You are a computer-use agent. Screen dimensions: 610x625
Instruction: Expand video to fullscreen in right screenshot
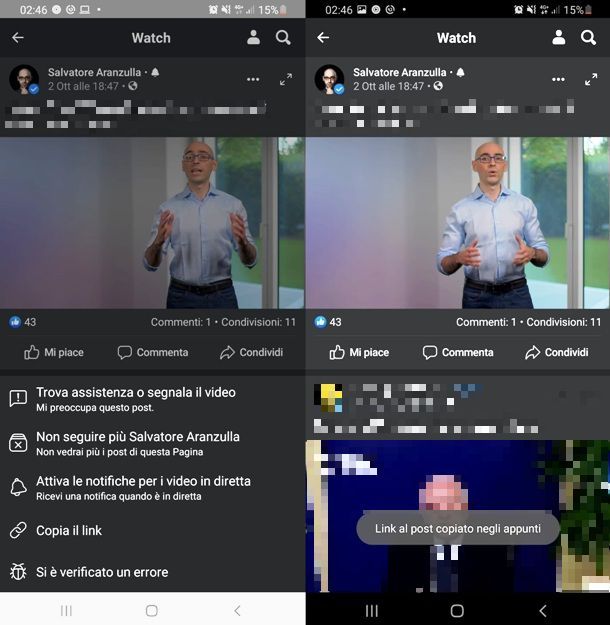[591, 79]
